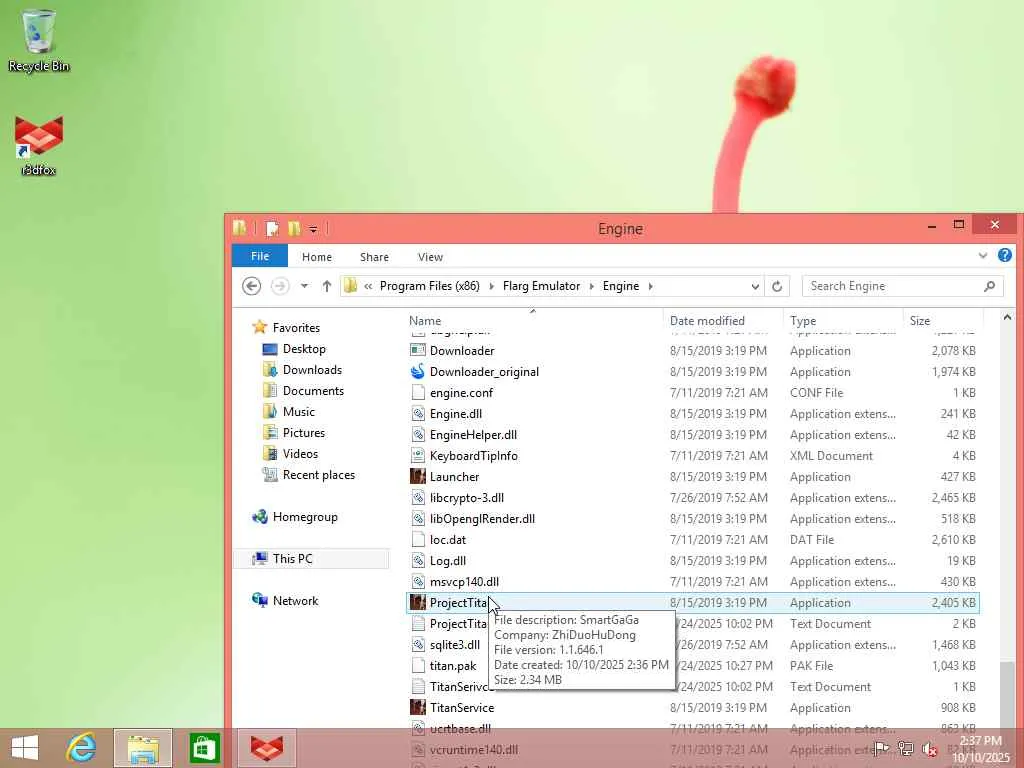Open r3dfox from the taskbar
The height and width of the screenshot is (768, 1024).
[x=267, y=748]
